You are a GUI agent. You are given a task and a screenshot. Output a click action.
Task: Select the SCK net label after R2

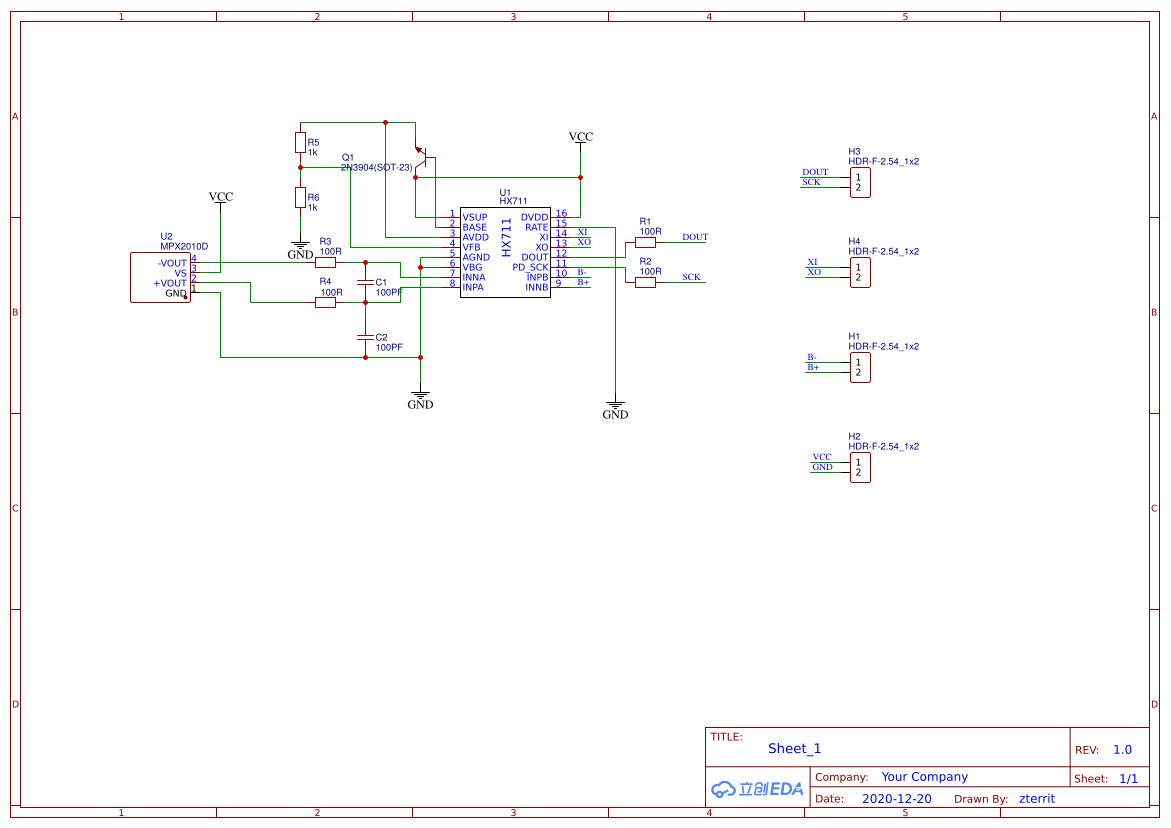click(691, 277)
